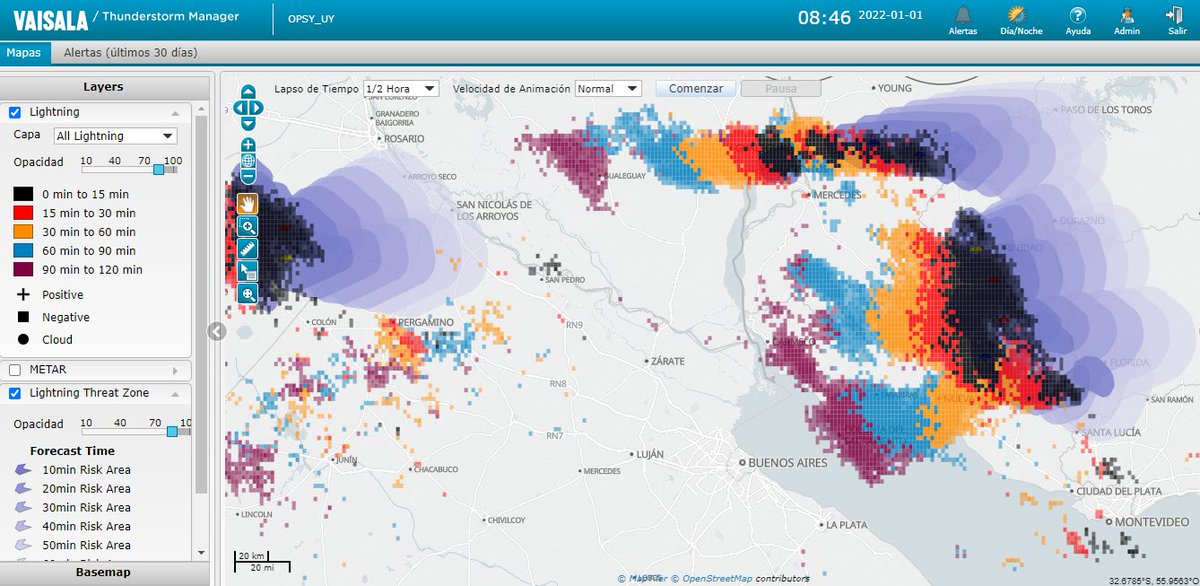Uncheck the Lightning Threat Zone checkbox
The height and width of the screenshot is (586, 1200).
[x=16, y=394]
